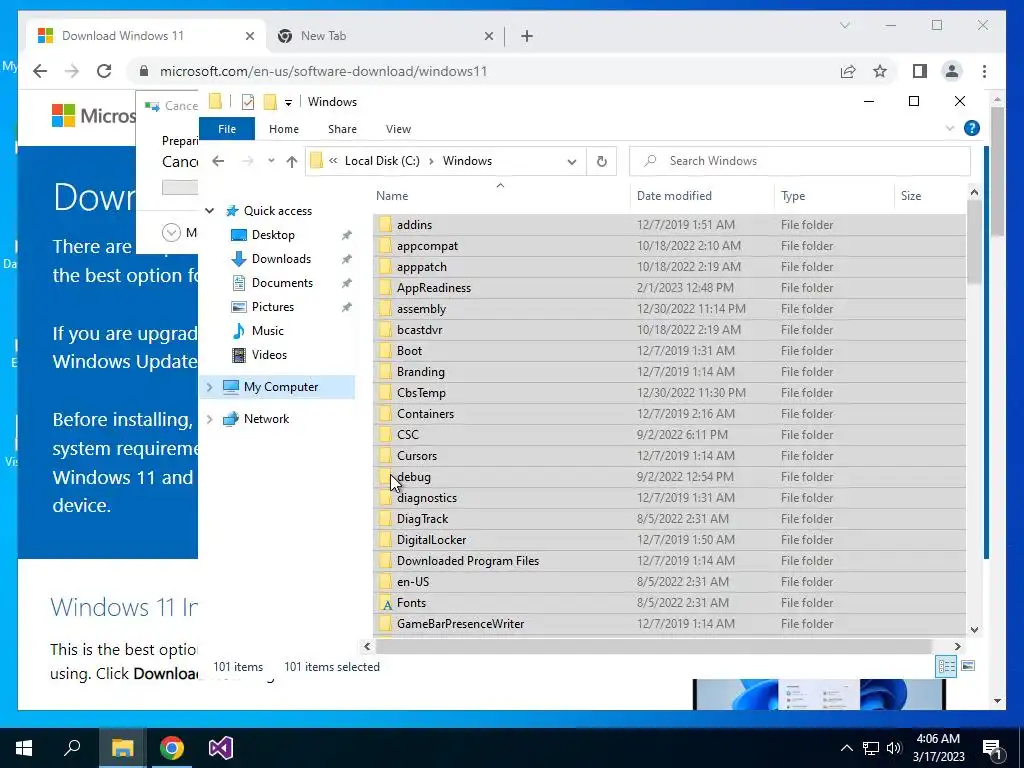
Task: Open Documents in Quick access
Action: click(282, 283)
